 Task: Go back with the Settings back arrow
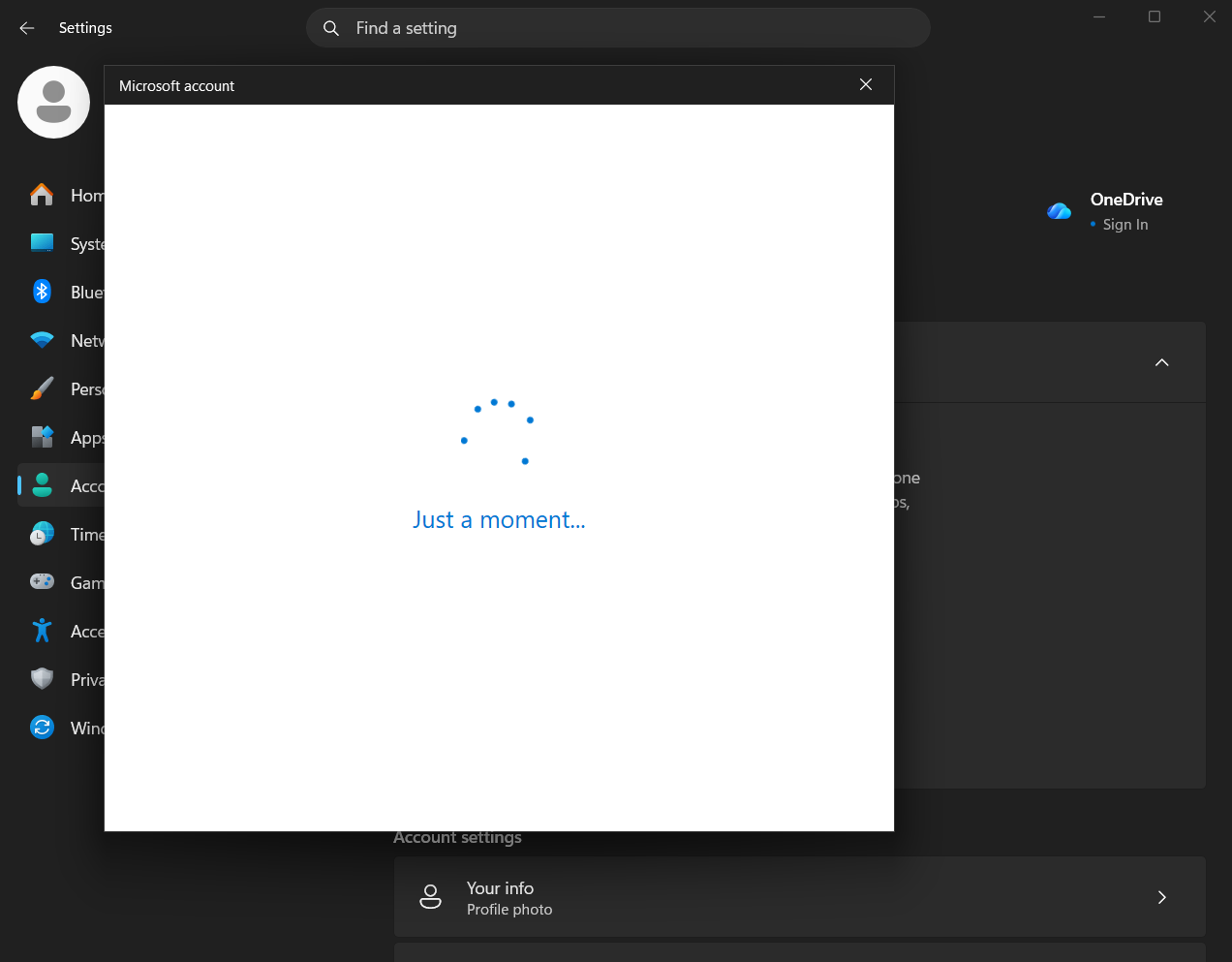27,28
